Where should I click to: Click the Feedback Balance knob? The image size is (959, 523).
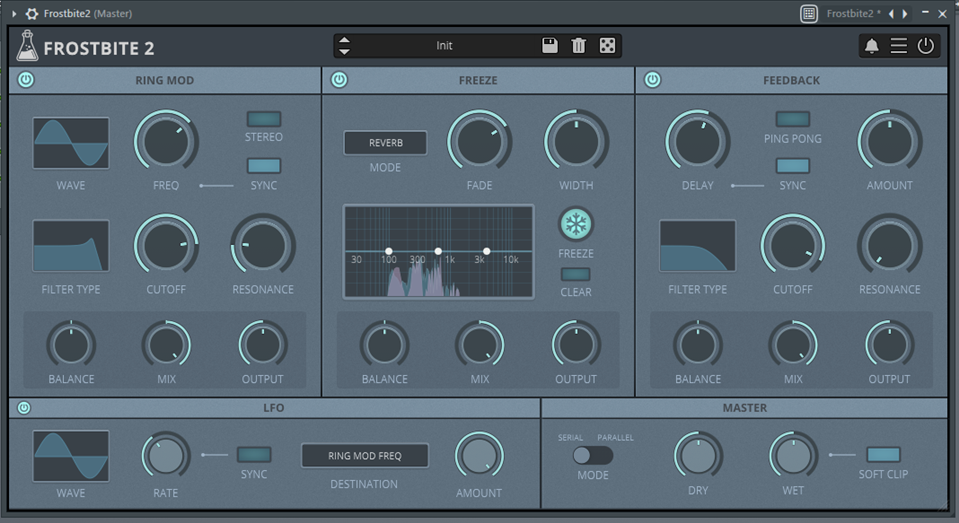[697, 345]
